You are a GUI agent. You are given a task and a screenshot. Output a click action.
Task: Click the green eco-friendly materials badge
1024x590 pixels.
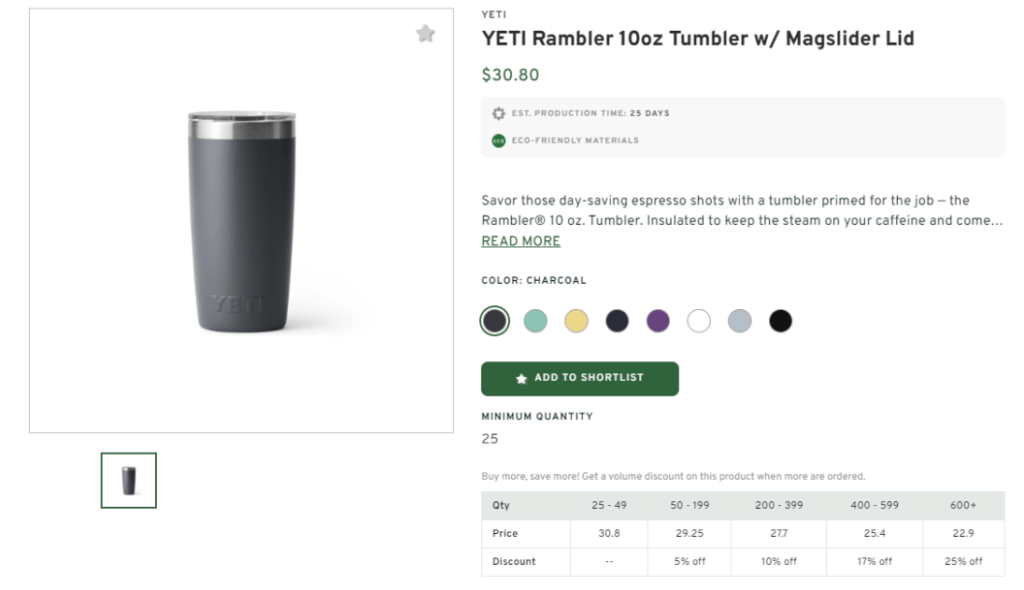496,140
